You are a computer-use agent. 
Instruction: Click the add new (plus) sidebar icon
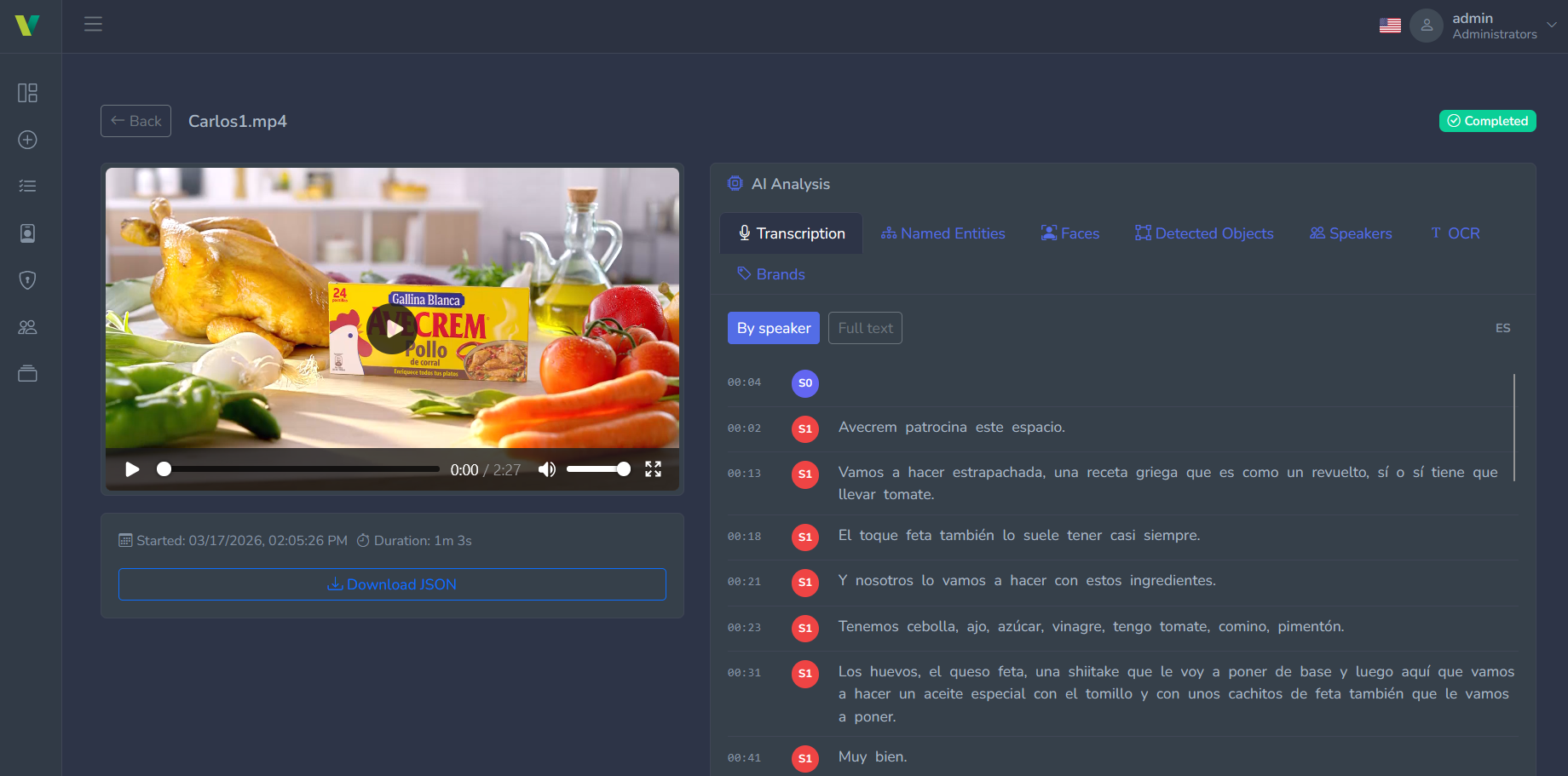27,140
